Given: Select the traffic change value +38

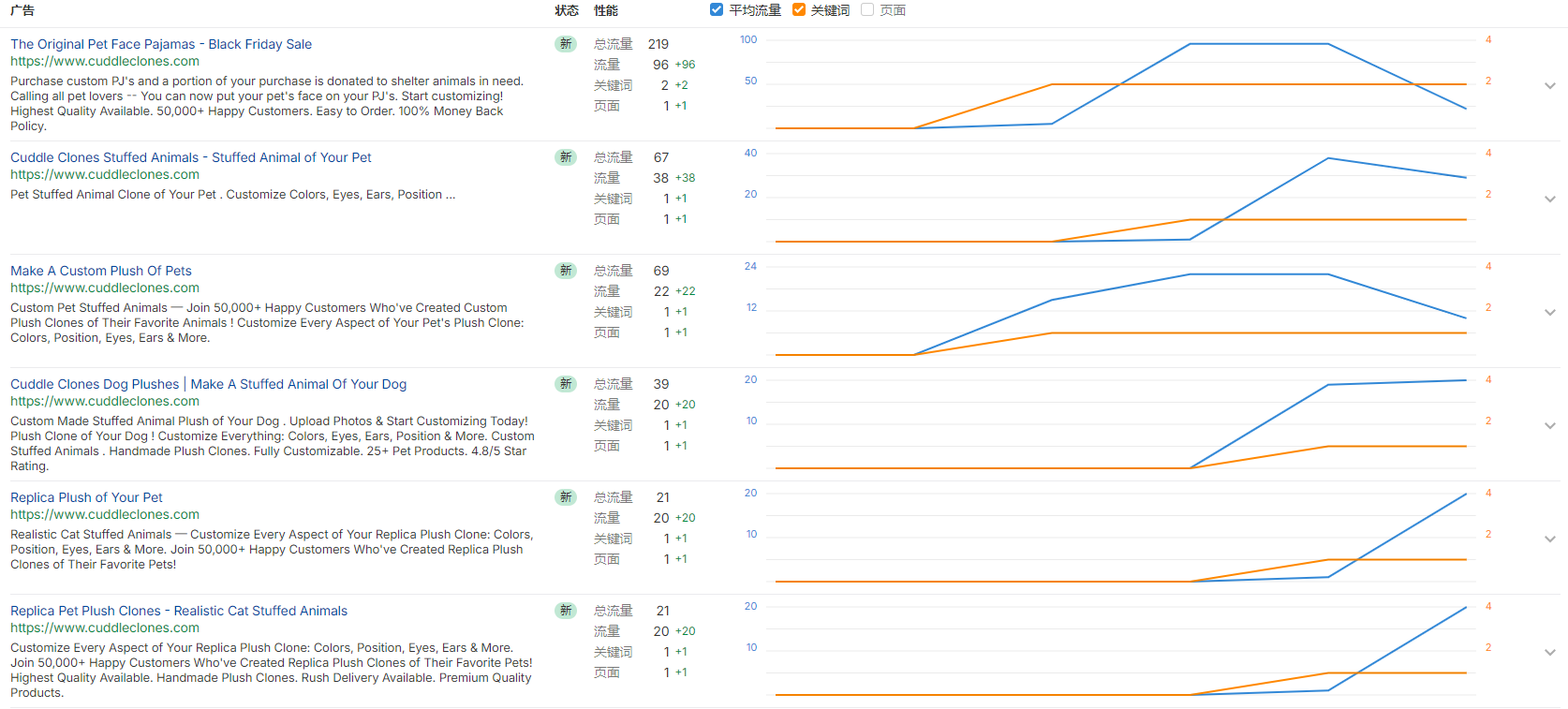Looking at the screenshot, I should (686, 178).
